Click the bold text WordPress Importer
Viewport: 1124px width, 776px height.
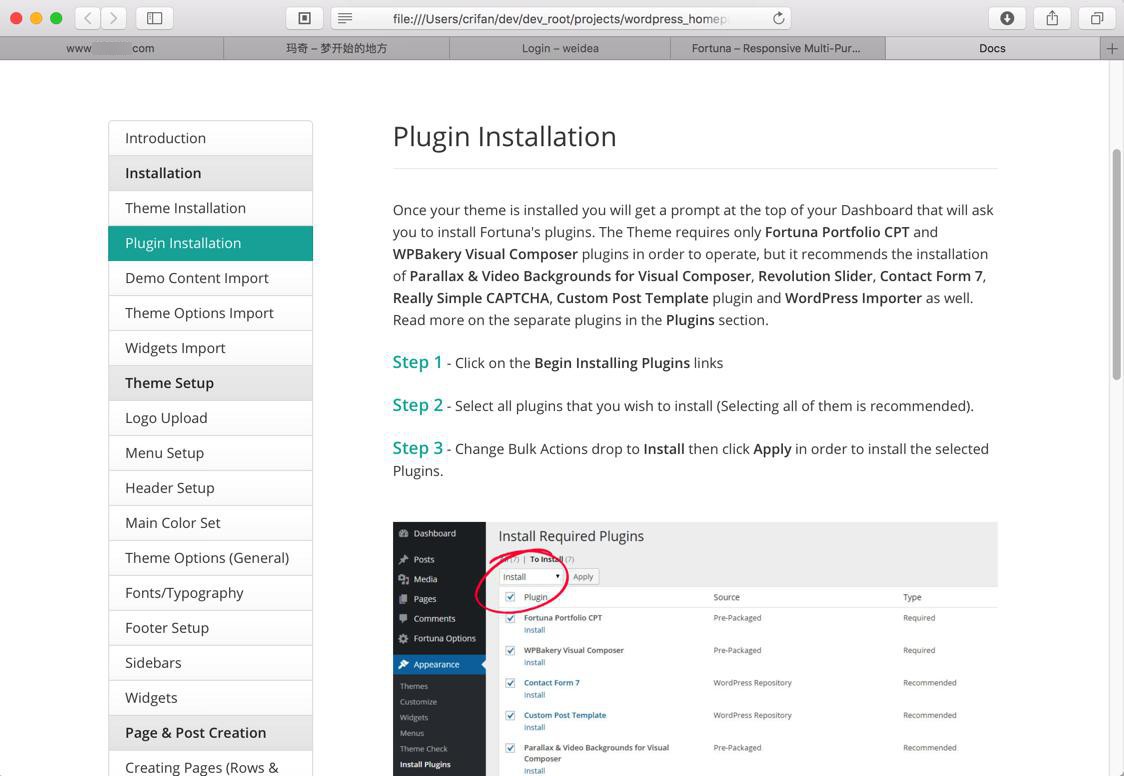point(853,298)
